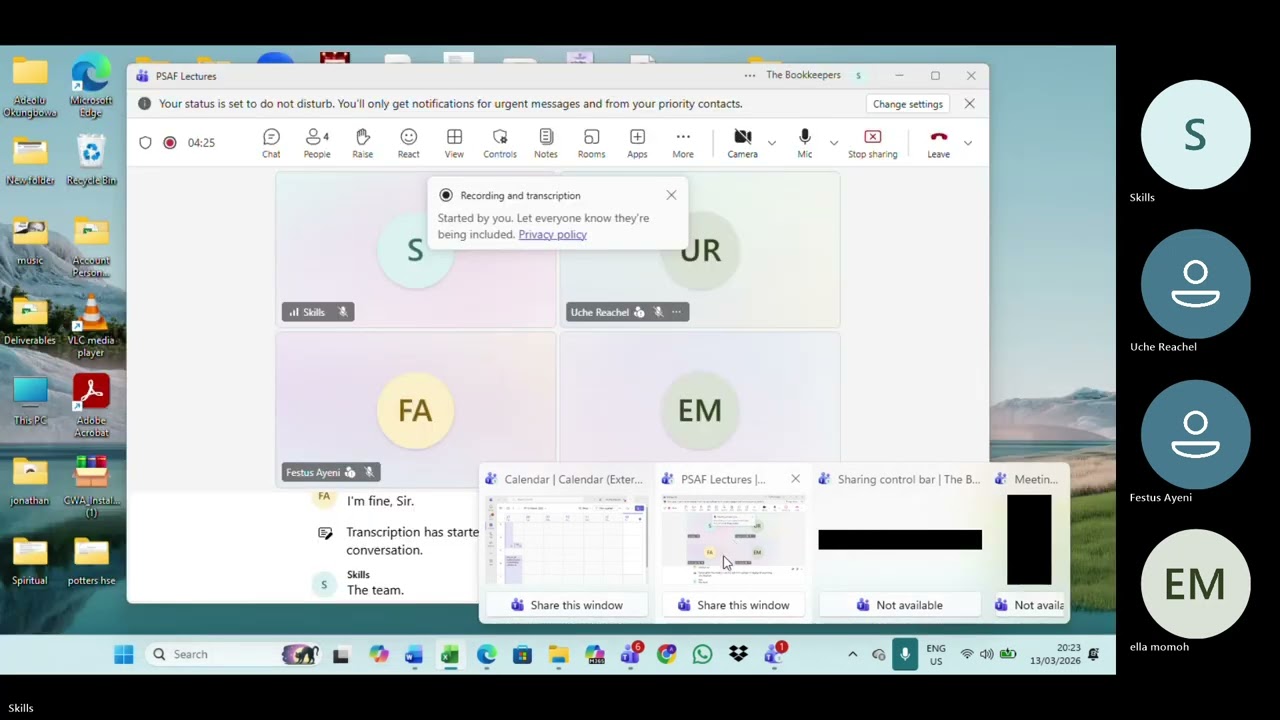The image size is (1280, 720).
Task: Open breakout Rooms
Action: [x=591, y=143]
